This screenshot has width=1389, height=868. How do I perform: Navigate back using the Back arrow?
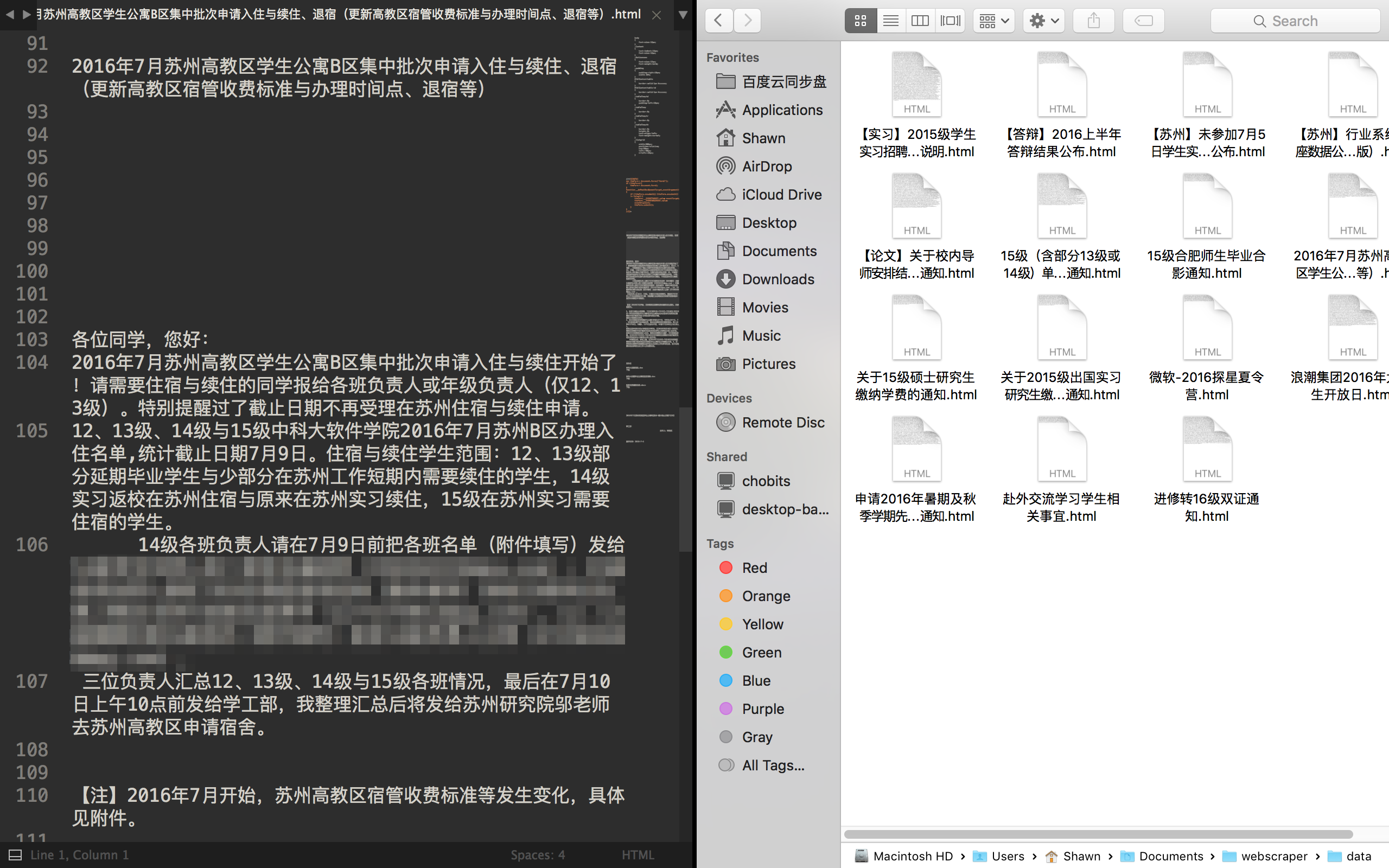718,20
